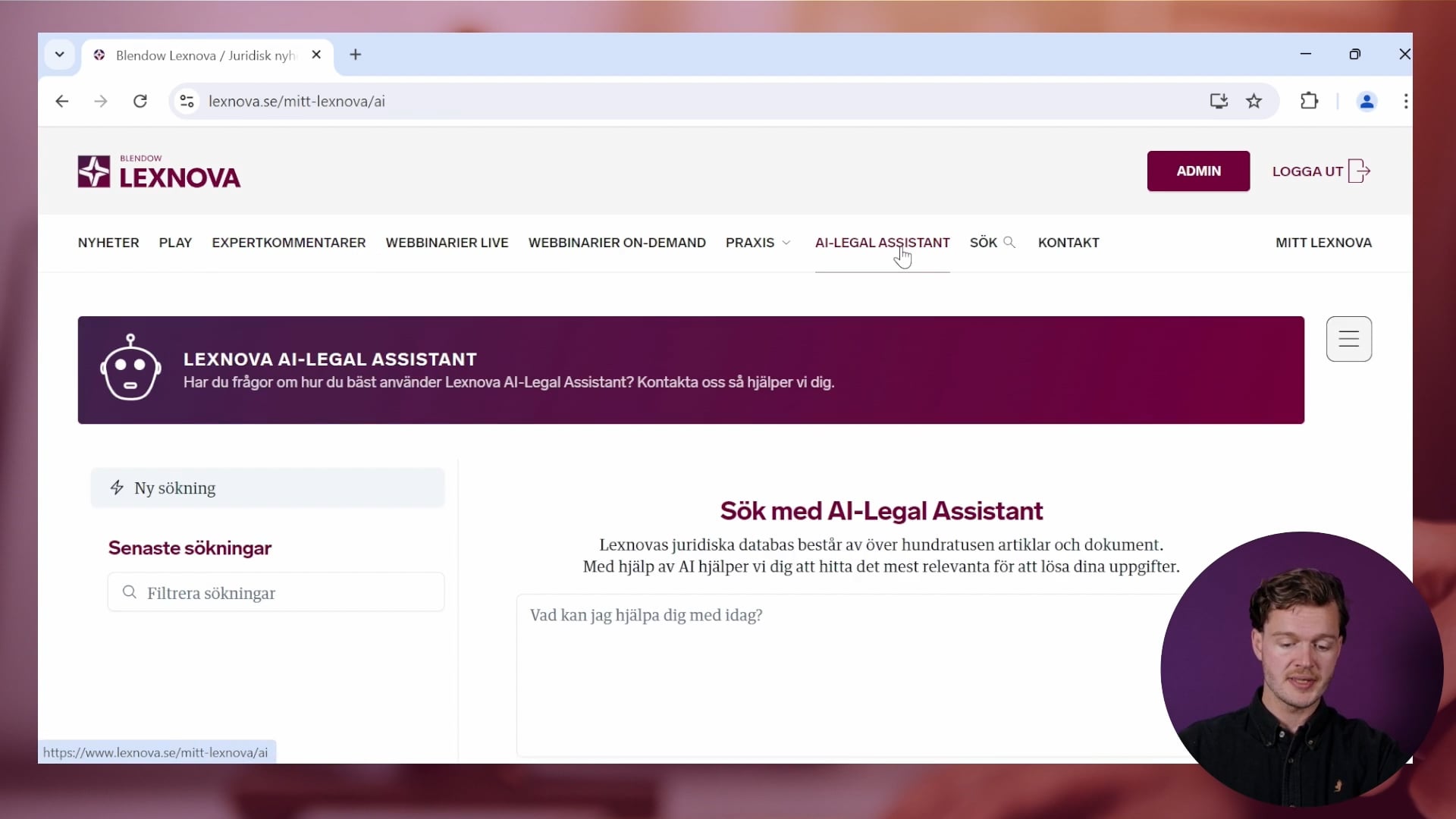
Task: Click the ADMIN button
Action: click(x=1198, y=171)
